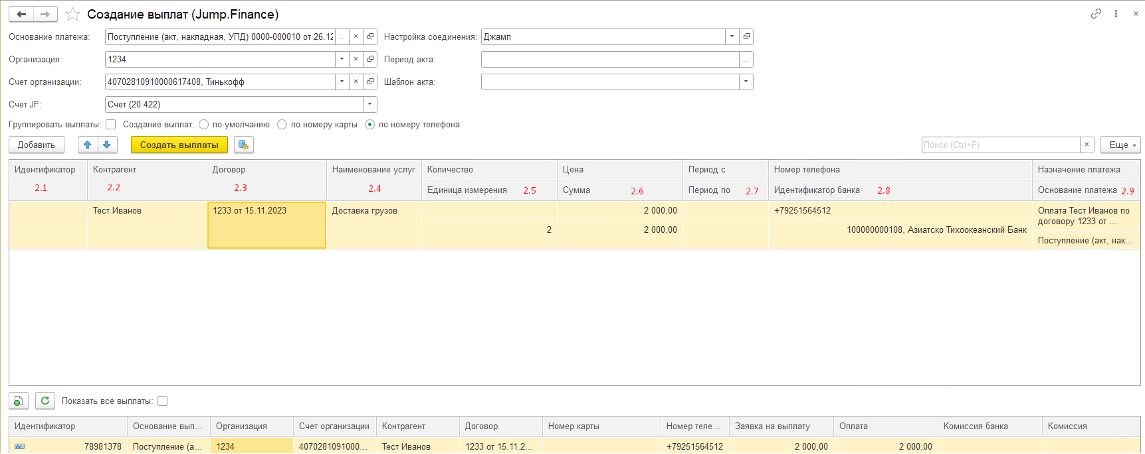Enable the Группировать выплаты checkbox
Screen dimensions: 1145x454
point(111,125)
